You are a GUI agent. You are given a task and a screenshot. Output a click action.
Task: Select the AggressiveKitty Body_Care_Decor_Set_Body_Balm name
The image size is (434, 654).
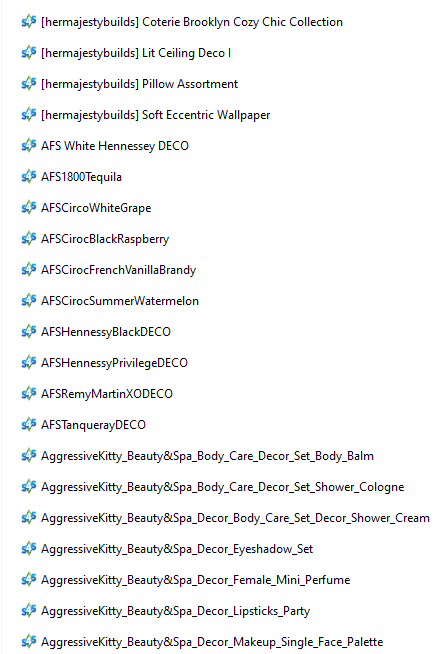(207, 456)
